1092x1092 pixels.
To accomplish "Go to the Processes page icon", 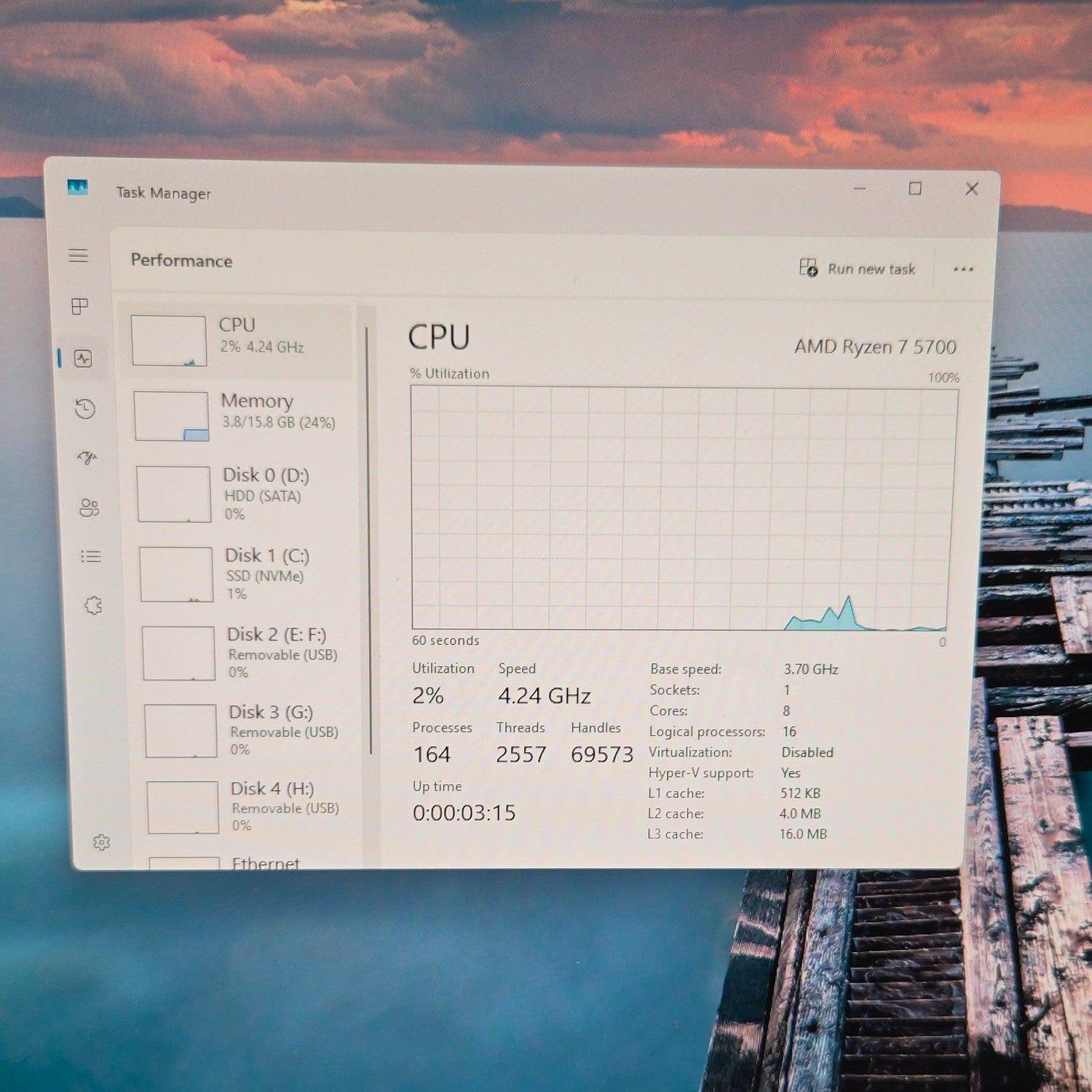I will click(80, 306).
